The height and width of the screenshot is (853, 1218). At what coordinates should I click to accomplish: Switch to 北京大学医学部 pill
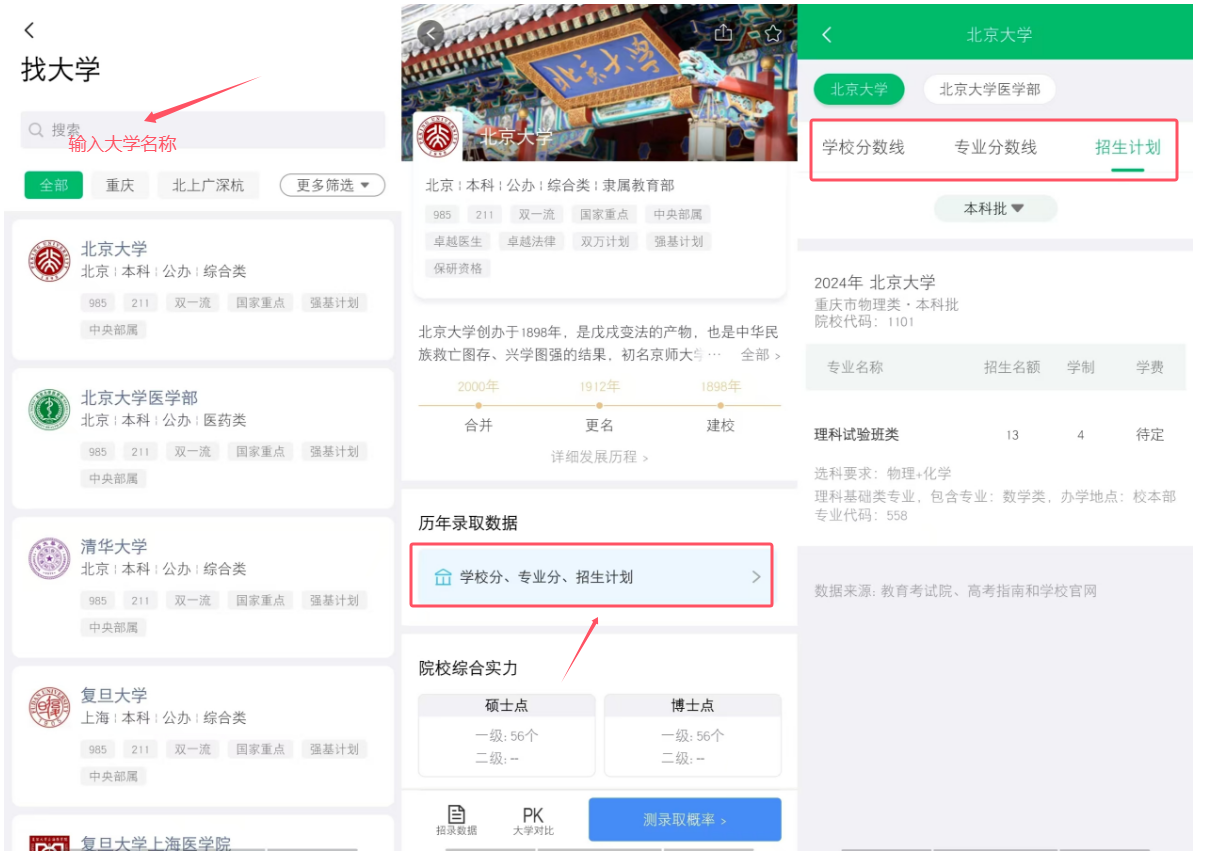988,89
